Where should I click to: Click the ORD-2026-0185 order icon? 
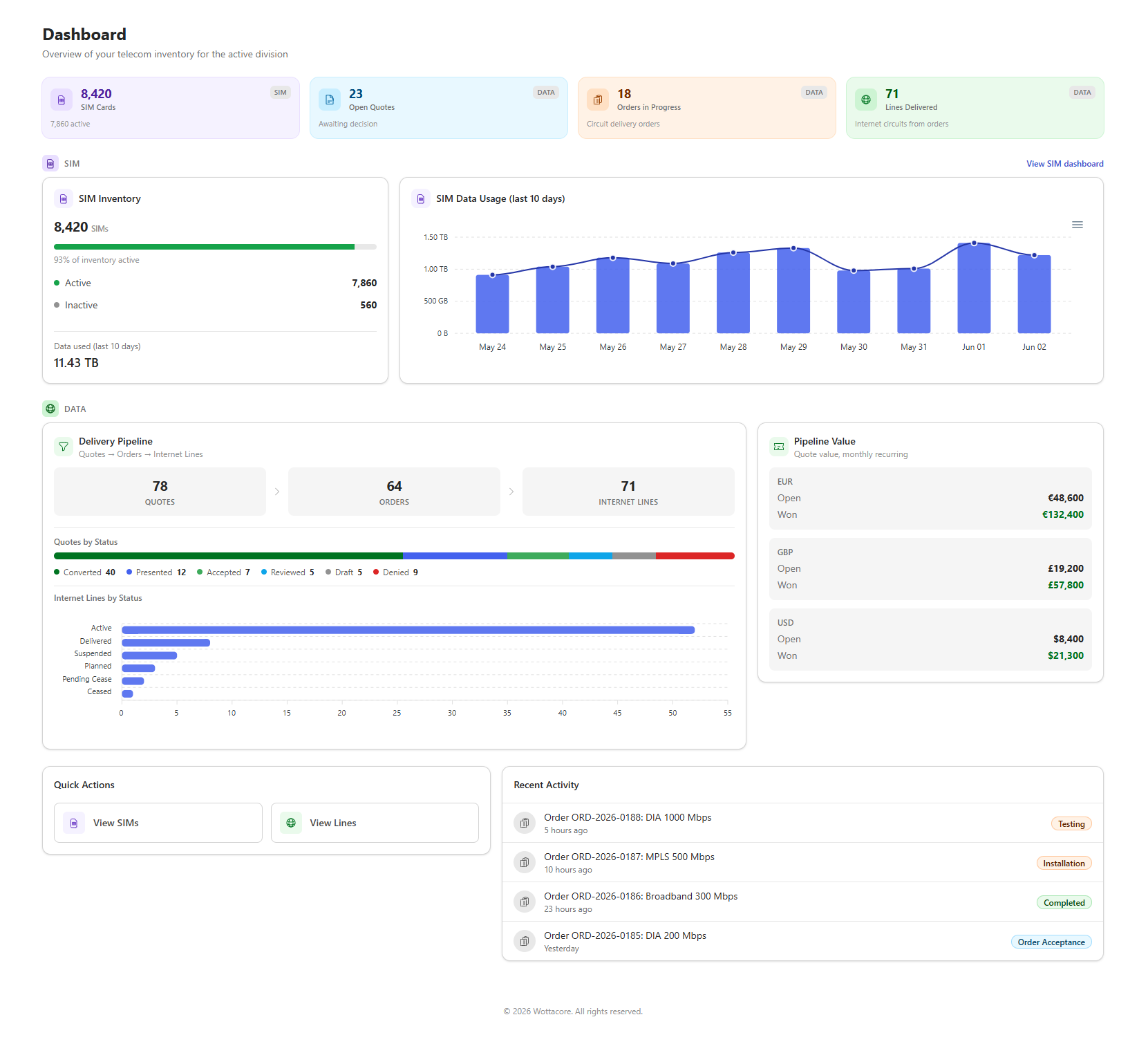525,941
